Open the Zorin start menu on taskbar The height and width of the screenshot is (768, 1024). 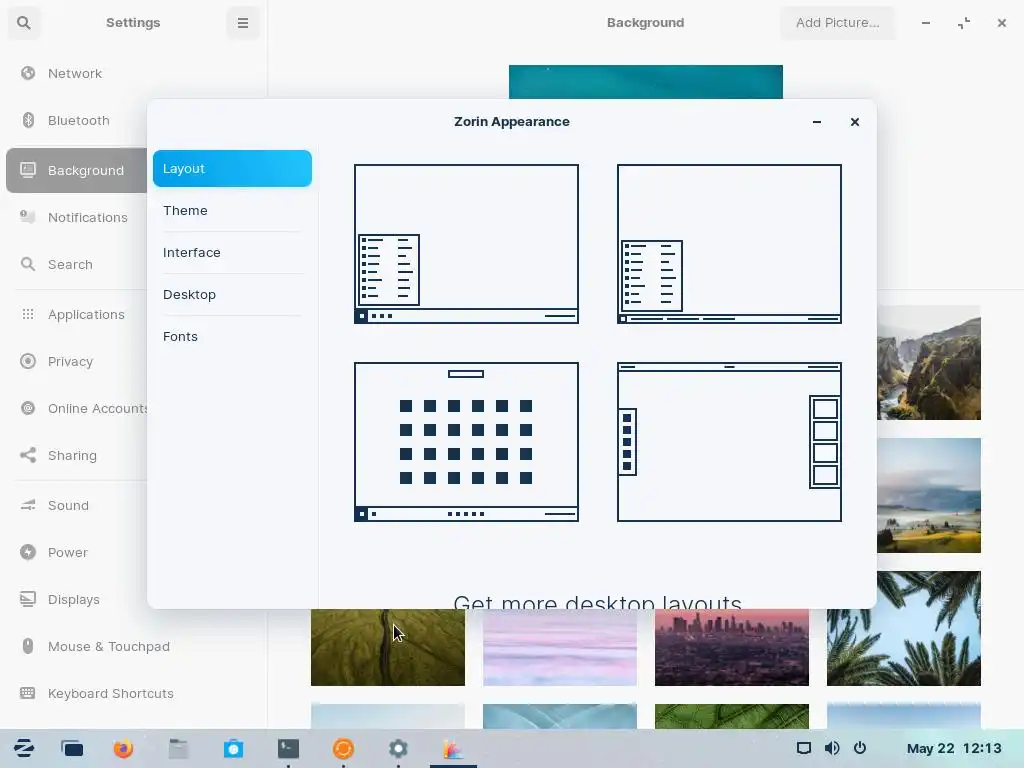(24, 748)
